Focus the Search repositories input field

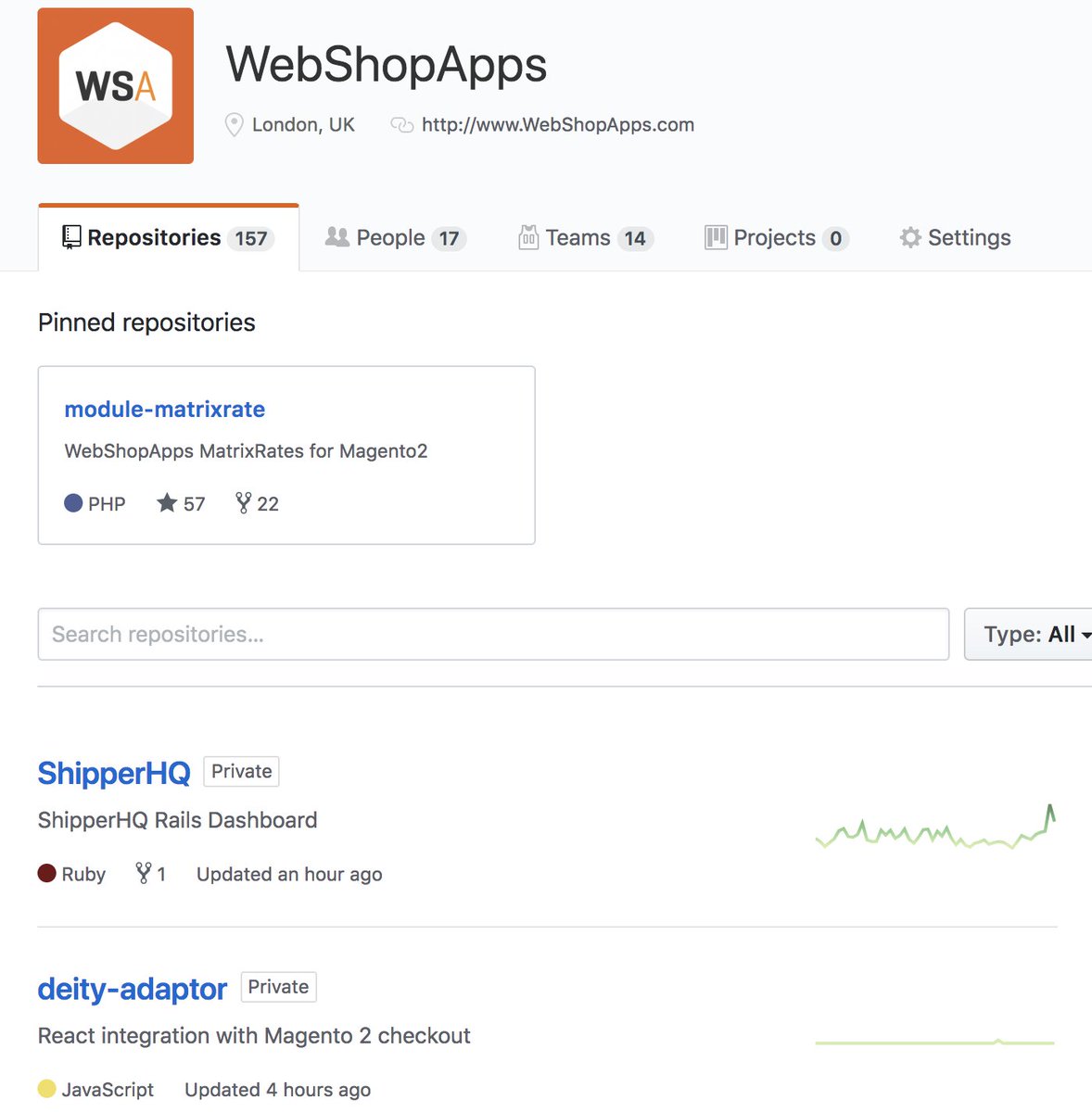tap(493, 635)
